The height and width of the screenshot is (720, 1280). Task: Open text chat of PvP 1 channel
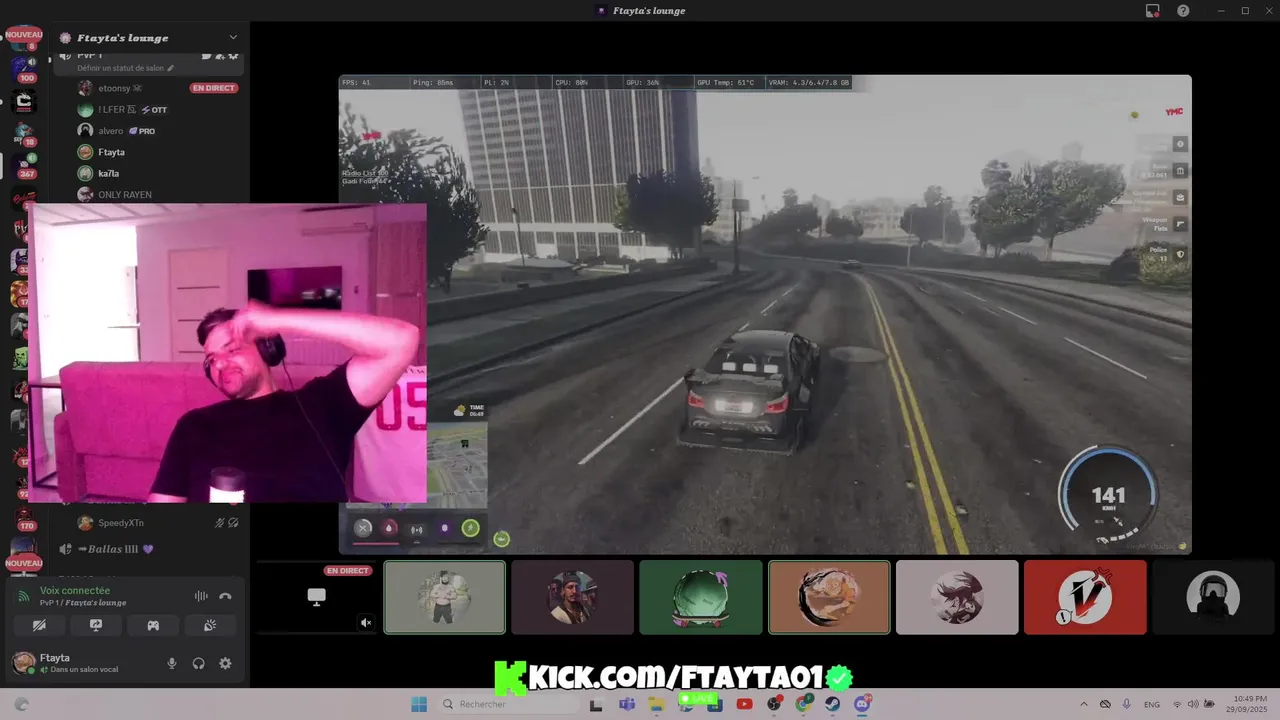coord(207,56)
